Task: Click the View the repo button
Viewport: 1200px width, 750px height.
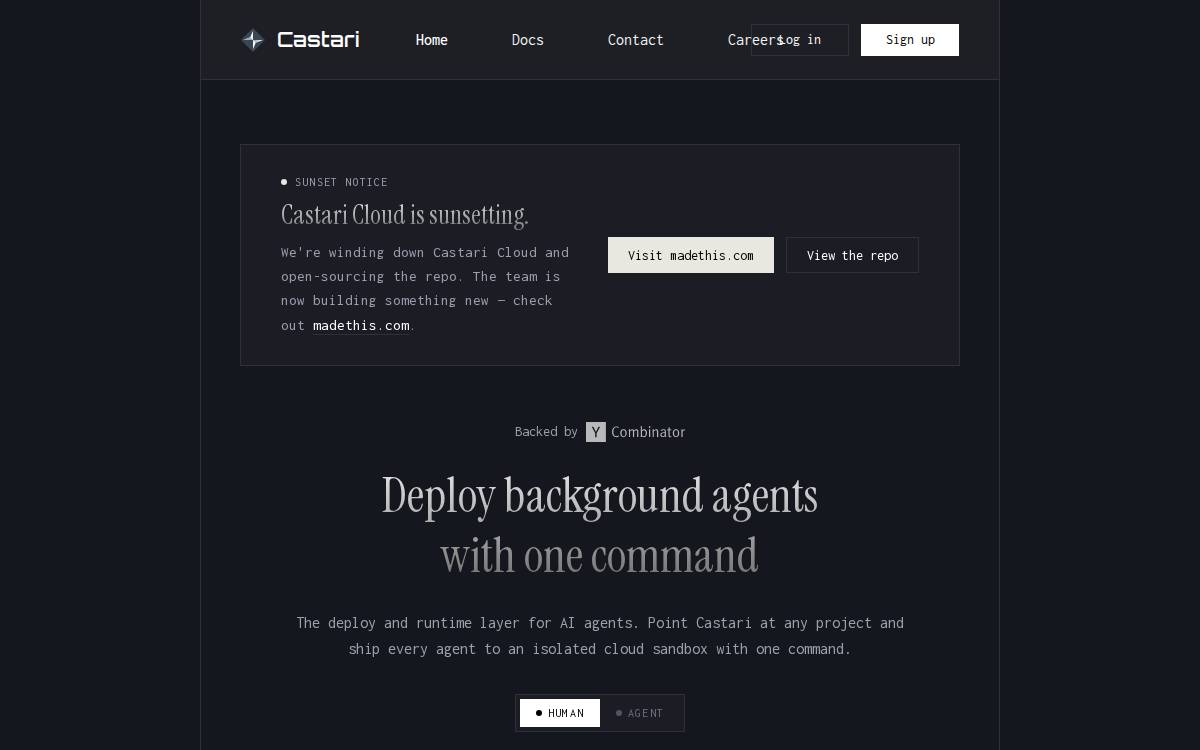Action: click(852, 255)
